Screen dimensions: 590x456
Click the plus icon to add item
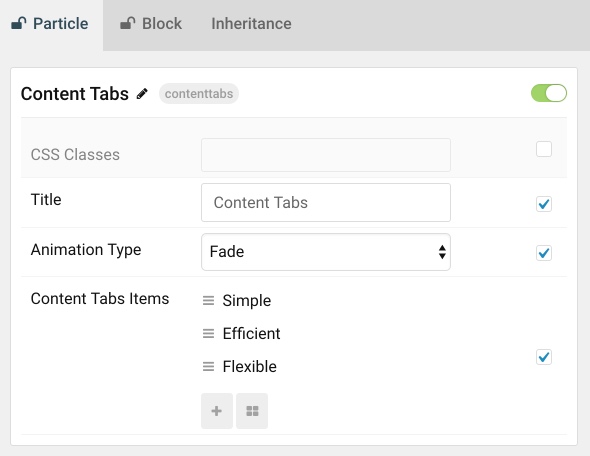point(217,411)
